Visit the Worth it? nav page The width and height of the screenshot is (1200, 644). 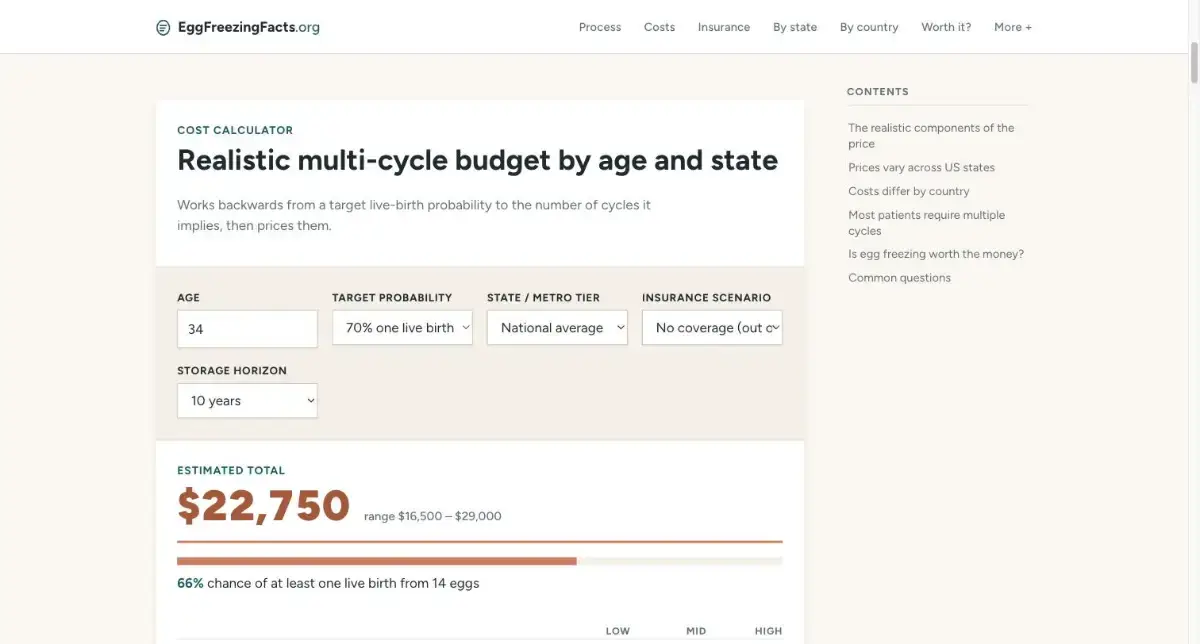click(x=946, y=27)
